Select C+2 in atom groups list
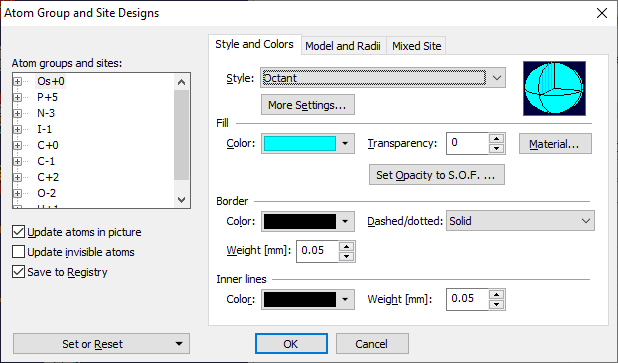 coord(48,177)
